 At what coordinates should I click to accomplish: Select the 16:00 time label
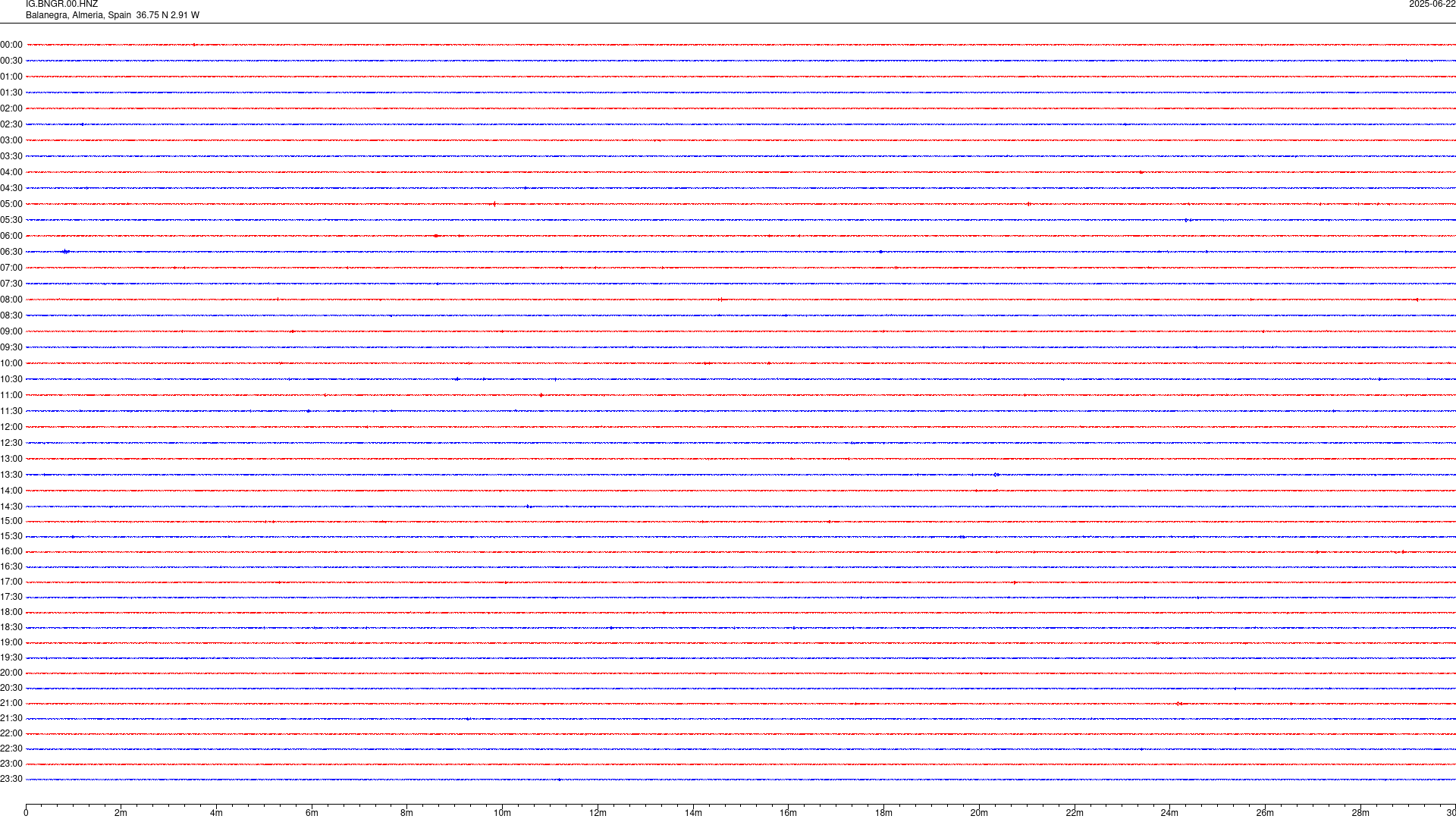coord(11,551)
